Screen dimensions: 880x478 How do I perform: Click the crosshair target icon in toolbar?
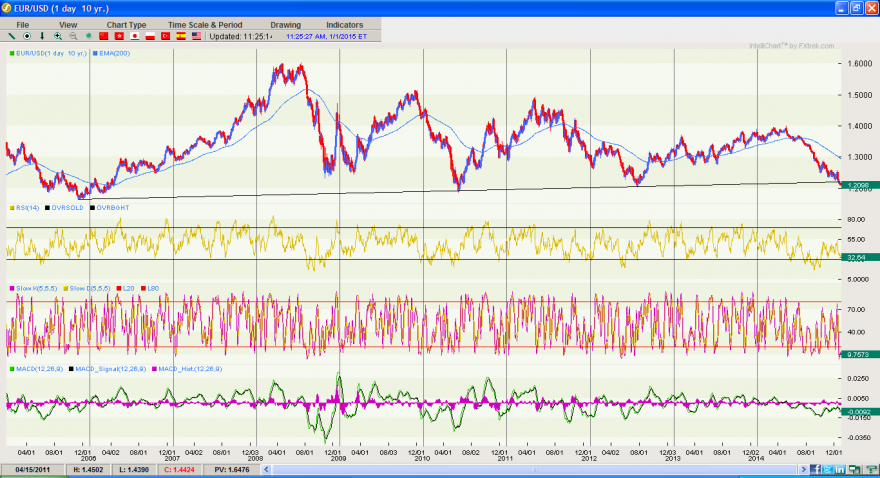tap(26, 36)
